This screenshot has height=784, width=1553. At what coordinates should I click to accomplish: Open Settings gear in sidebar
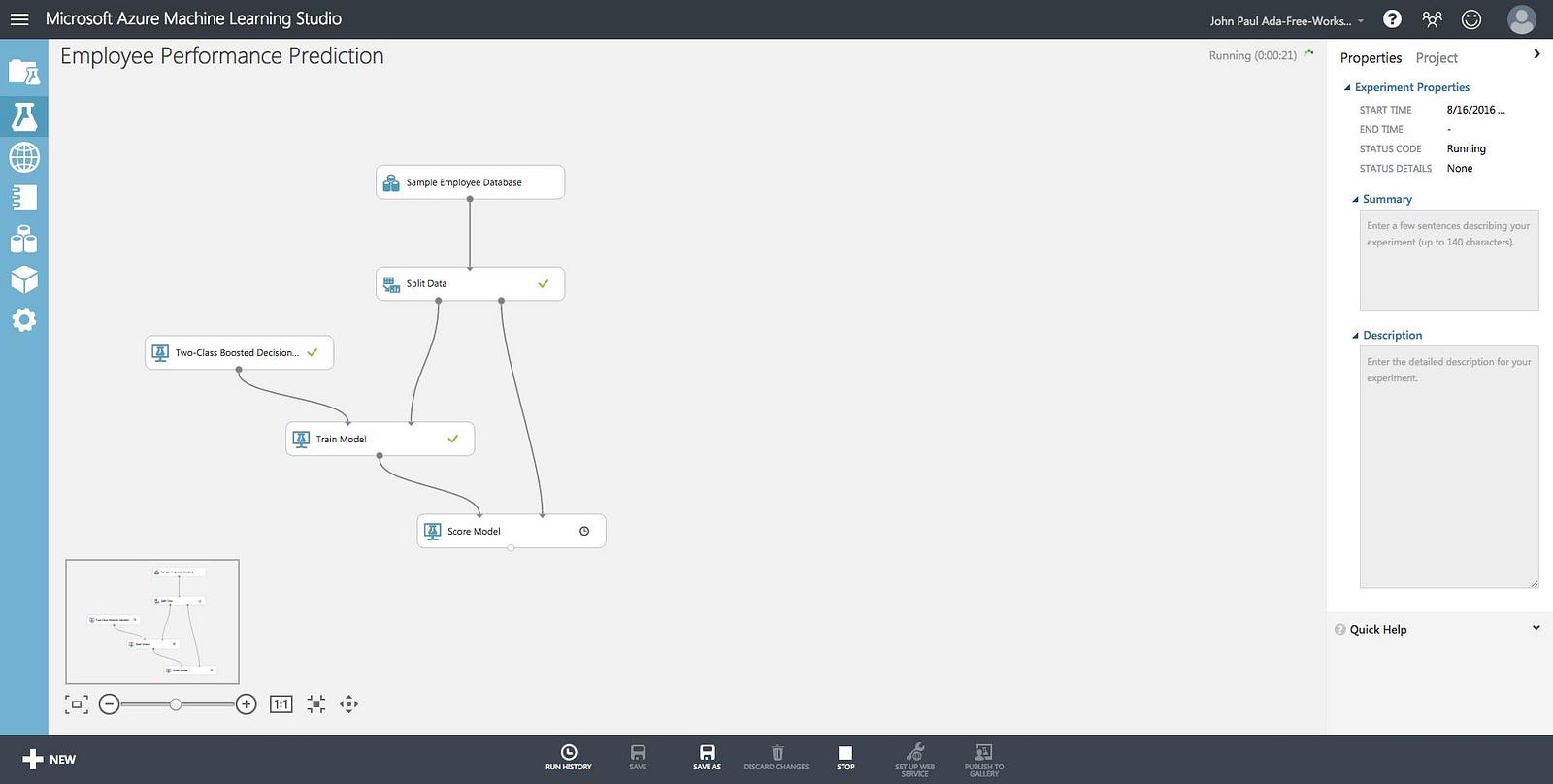tap(24, 319)
